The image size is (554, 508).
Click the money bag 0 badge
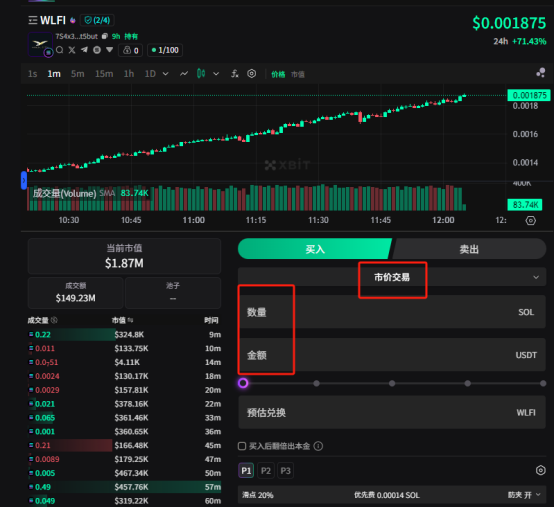[x=131, y=50]
